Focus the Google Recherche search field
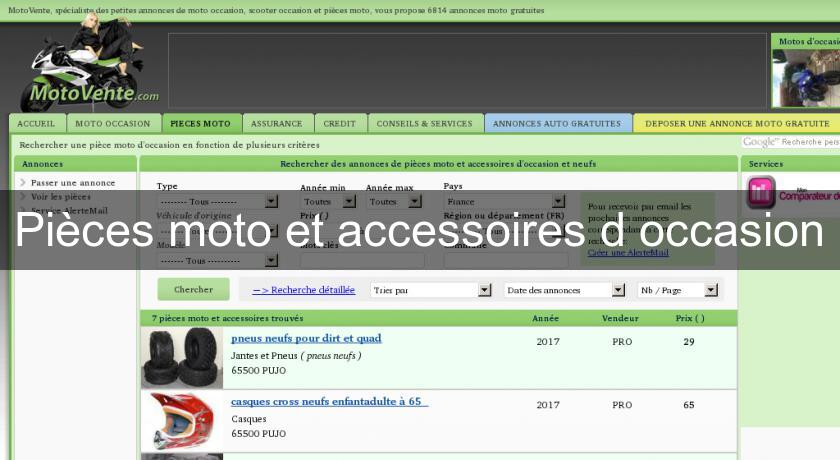This screenshot has width=840, height=460. (791, 142)
